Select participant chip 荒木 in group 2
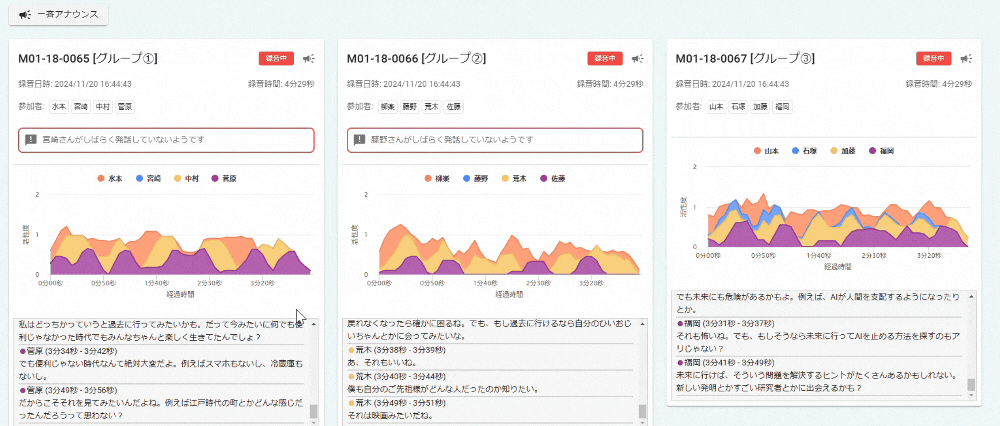 432,106
